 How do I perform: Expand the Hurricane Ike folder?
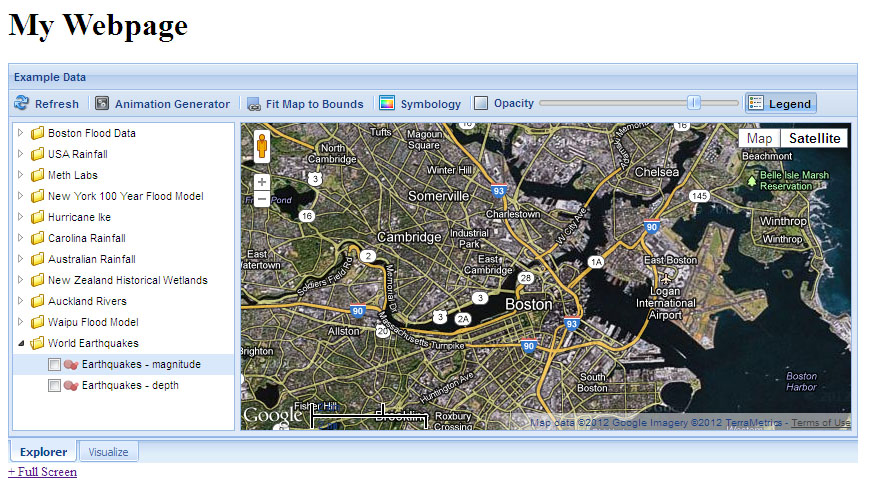(21, 217)
